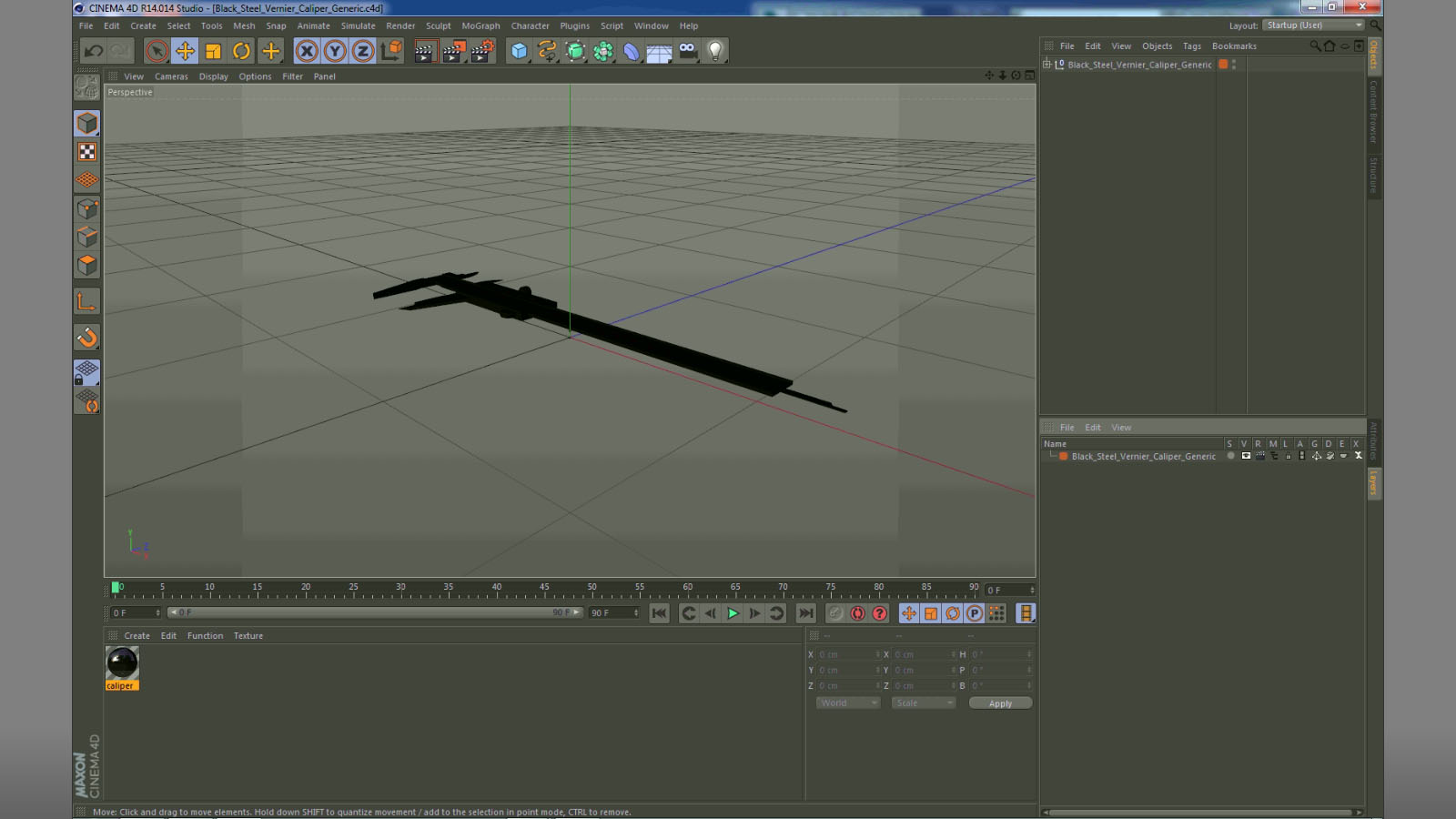Play the animation forwards

(x=733, y=613)
